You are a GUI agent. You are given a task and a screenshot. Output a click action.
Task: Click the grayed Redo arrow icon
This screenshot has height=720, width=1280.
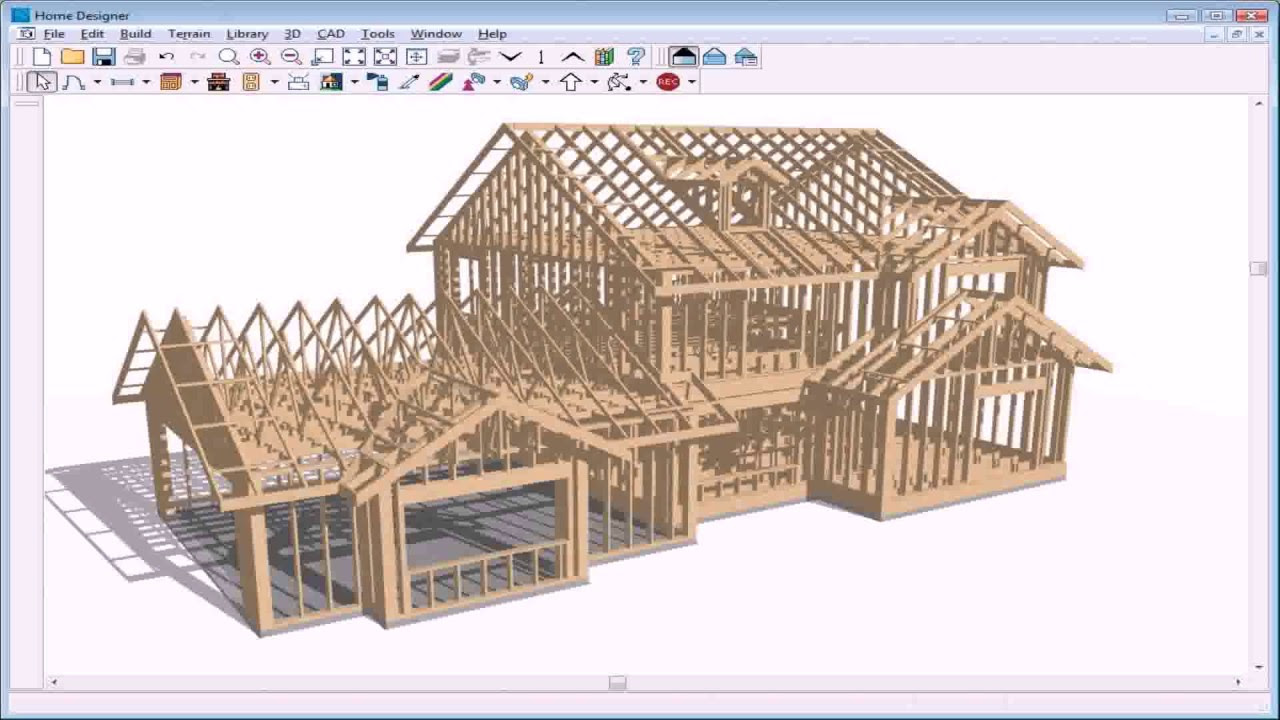click(x=197, y=57)
